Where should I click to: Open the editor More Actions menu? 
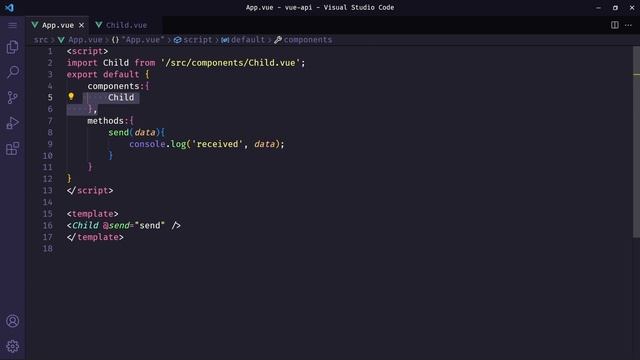628,25
